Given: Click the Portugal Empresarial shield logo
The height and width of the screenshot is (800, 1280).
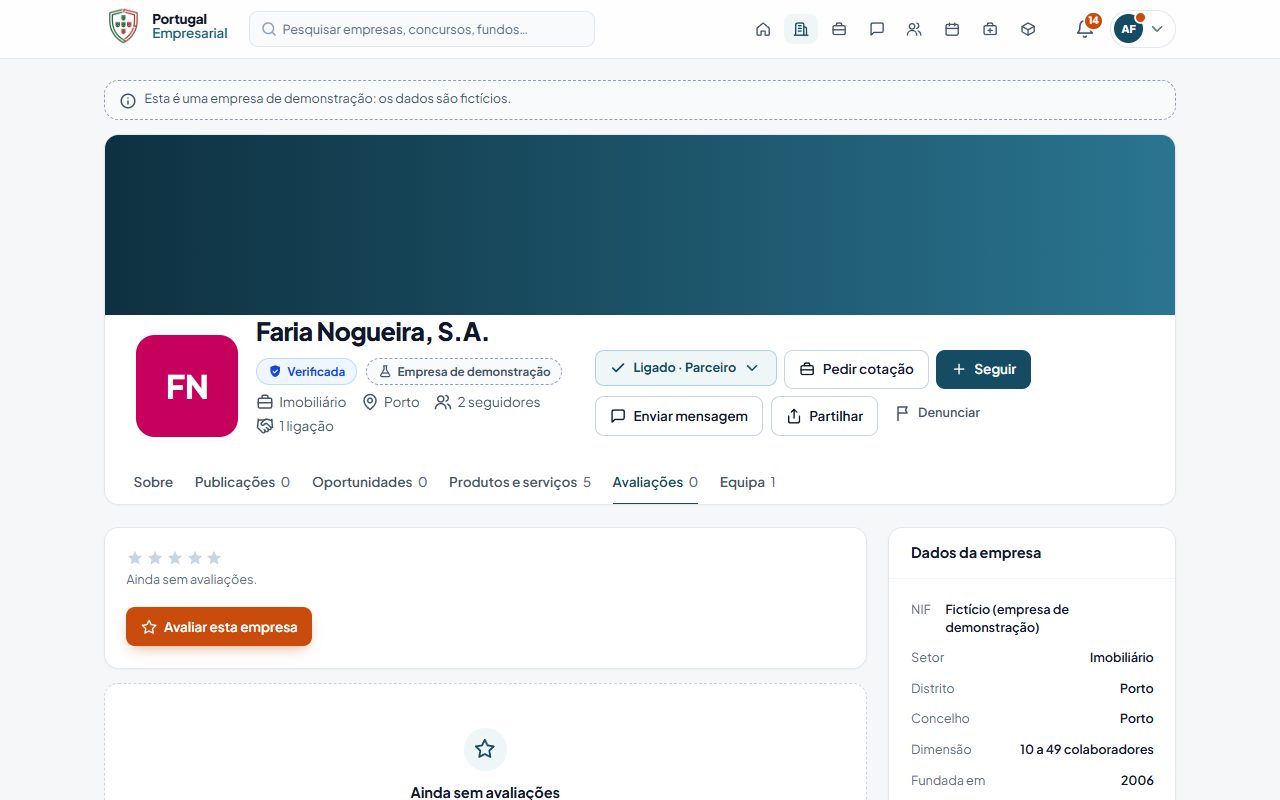Looking at the screenshot, I should [x=123, y=27].
